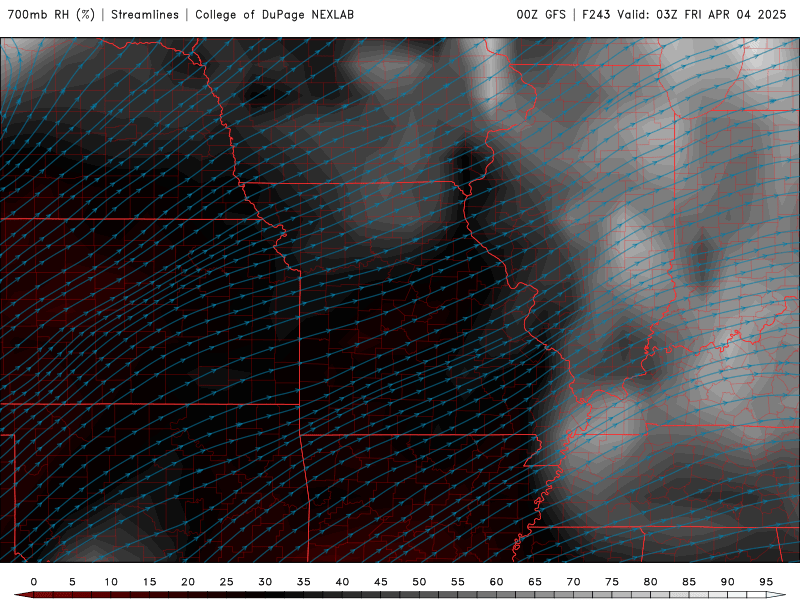Image resolution: width=800 pixels, height=600 pixels.
Task: Click the "85" label on humidity scale
Action: point(689,582)
